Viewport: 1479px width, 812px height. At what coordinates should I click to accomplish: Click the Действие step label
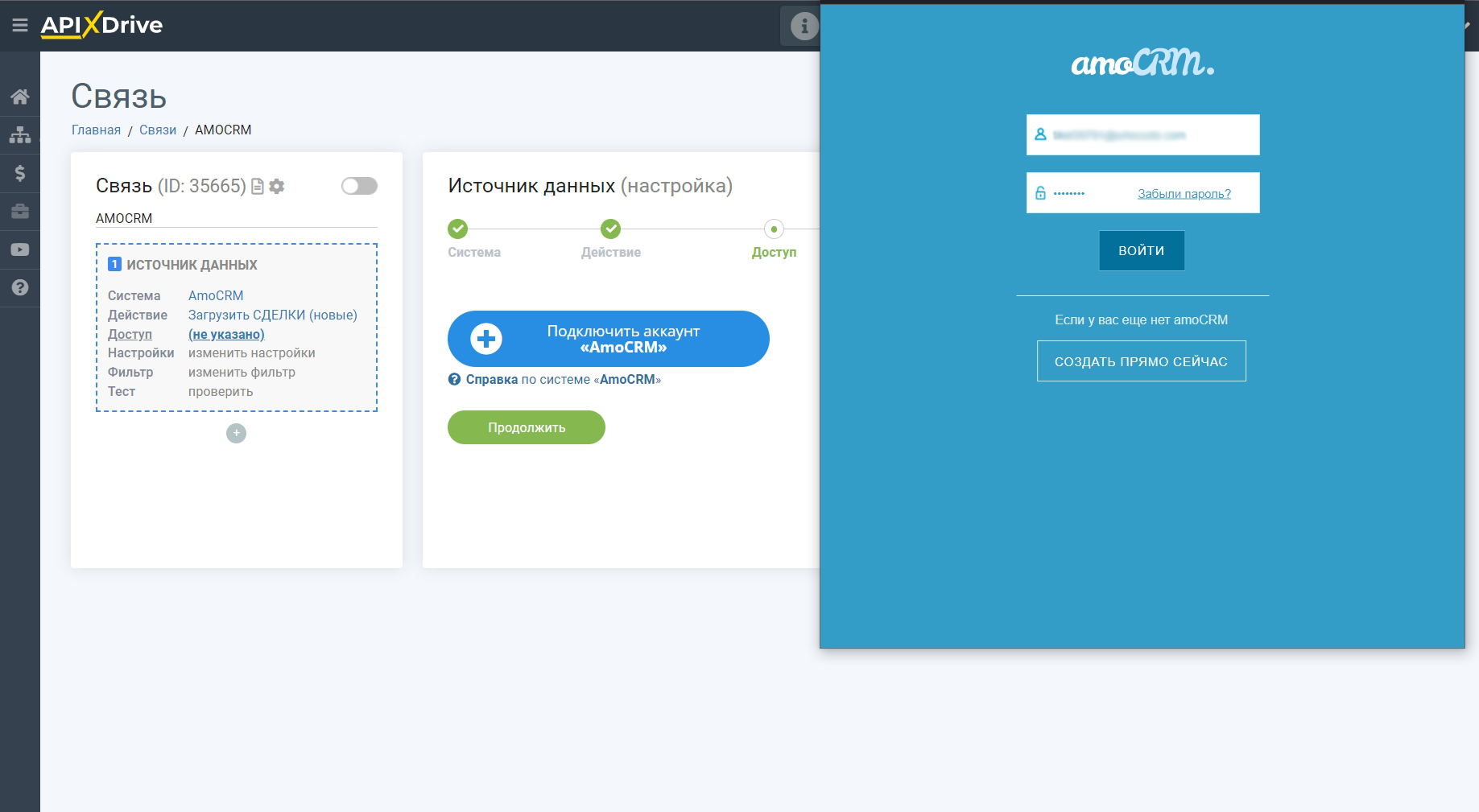[x=611, y=252]
